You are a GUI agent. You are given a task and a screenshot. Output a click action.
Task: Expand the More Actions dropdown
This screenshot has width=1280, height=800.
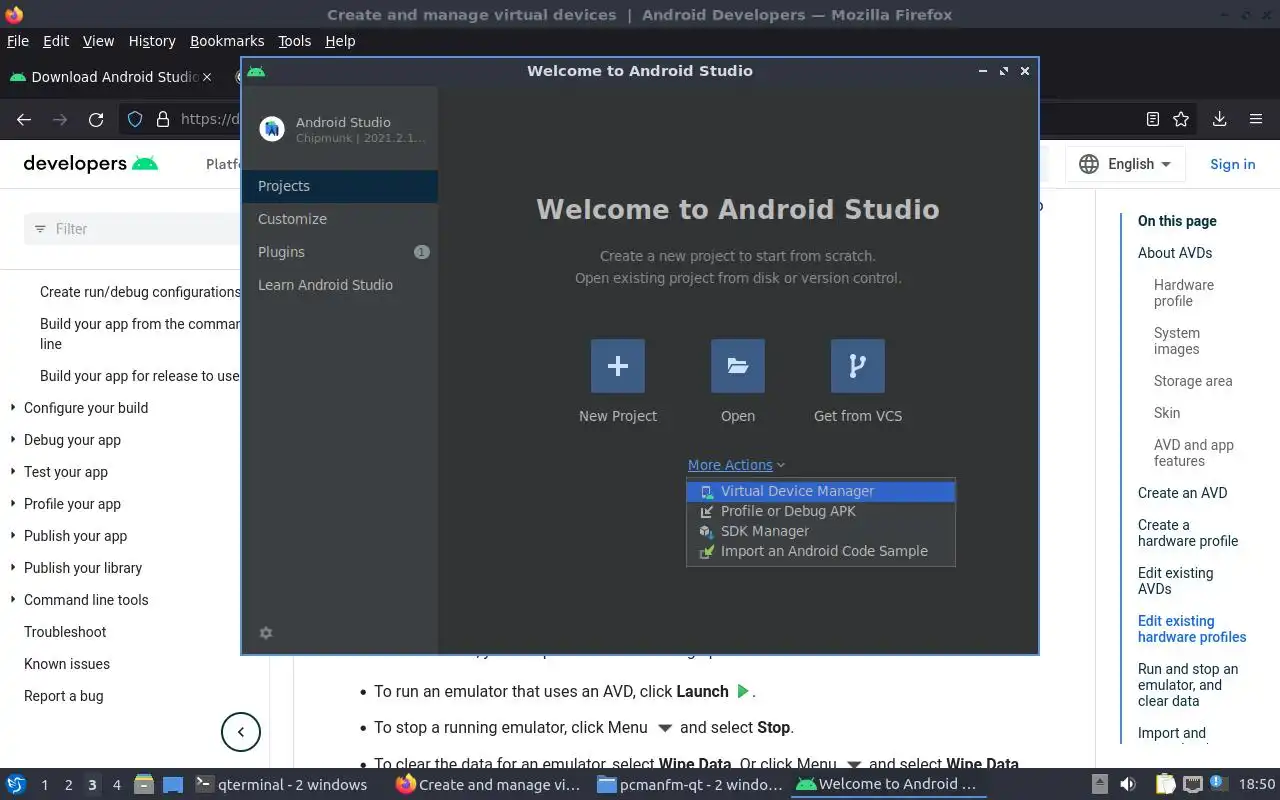coord(736,465)
